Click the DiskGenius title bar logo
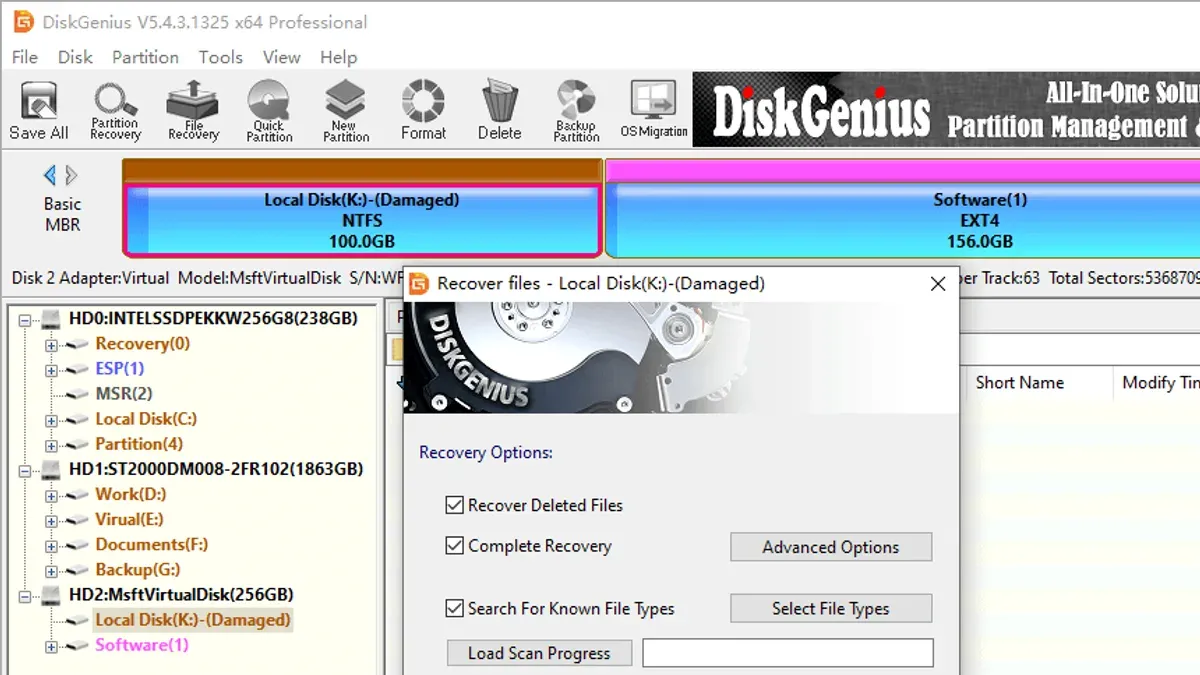 [22, 21]
